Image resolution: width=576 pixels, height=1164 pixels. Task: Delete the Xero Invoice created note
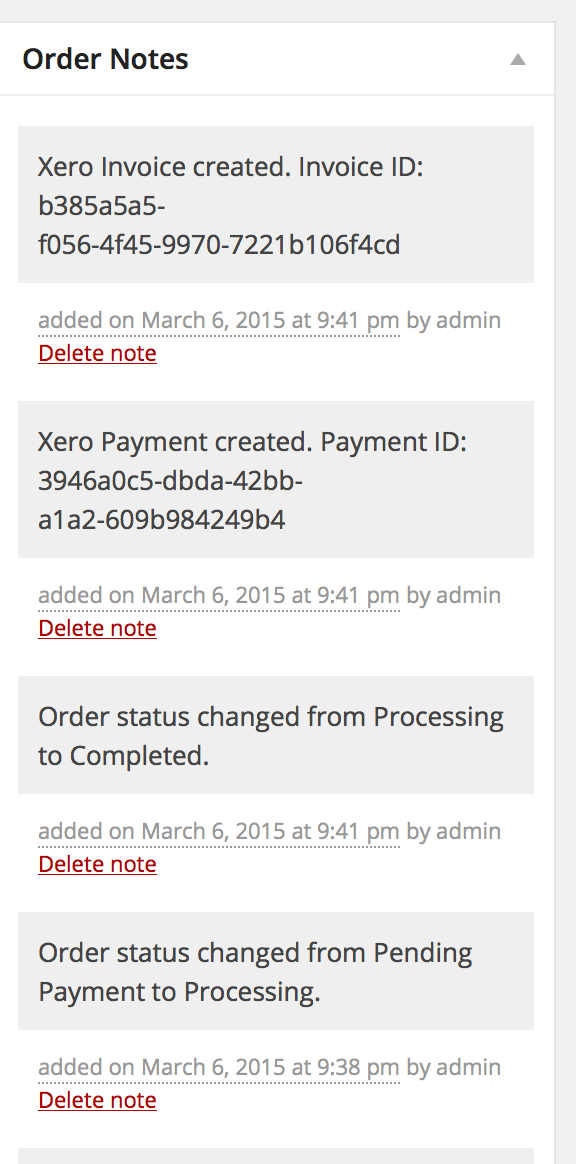(97, 353)
